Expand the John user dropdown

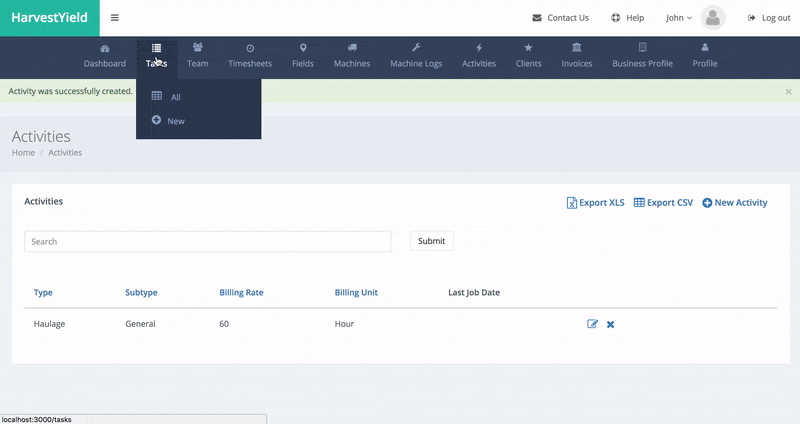click(x=679, y=18)
